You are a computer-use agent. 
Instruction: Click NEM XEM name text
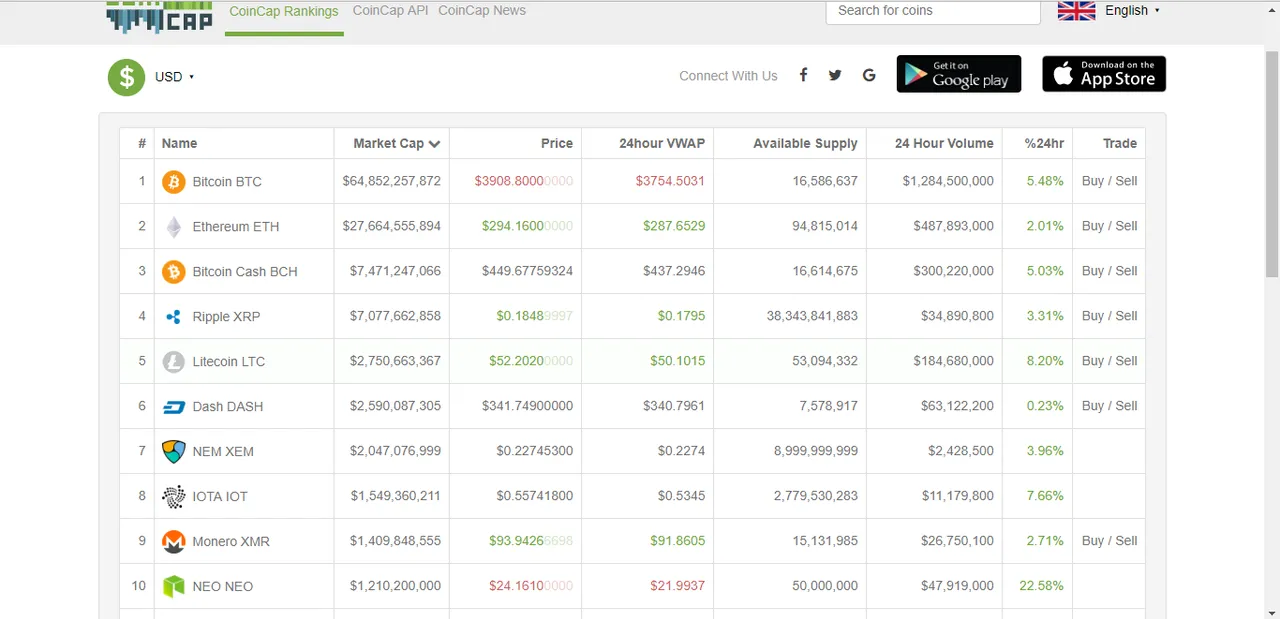pos(223,452)
